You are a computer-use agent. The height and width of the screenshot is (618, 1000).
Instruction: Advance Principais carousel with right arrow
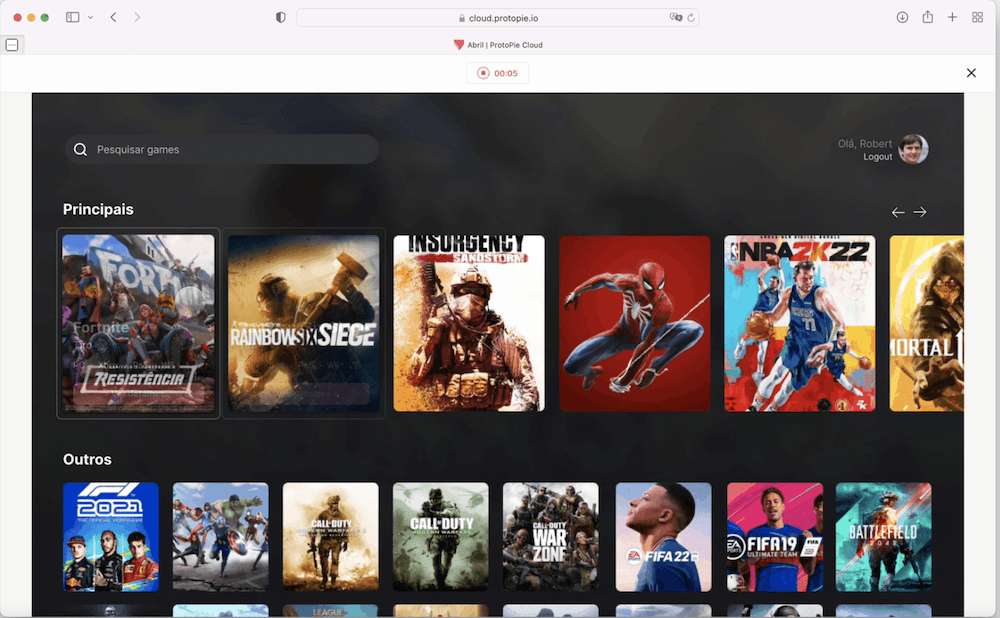pyautogui.click(x=920, y=212)
